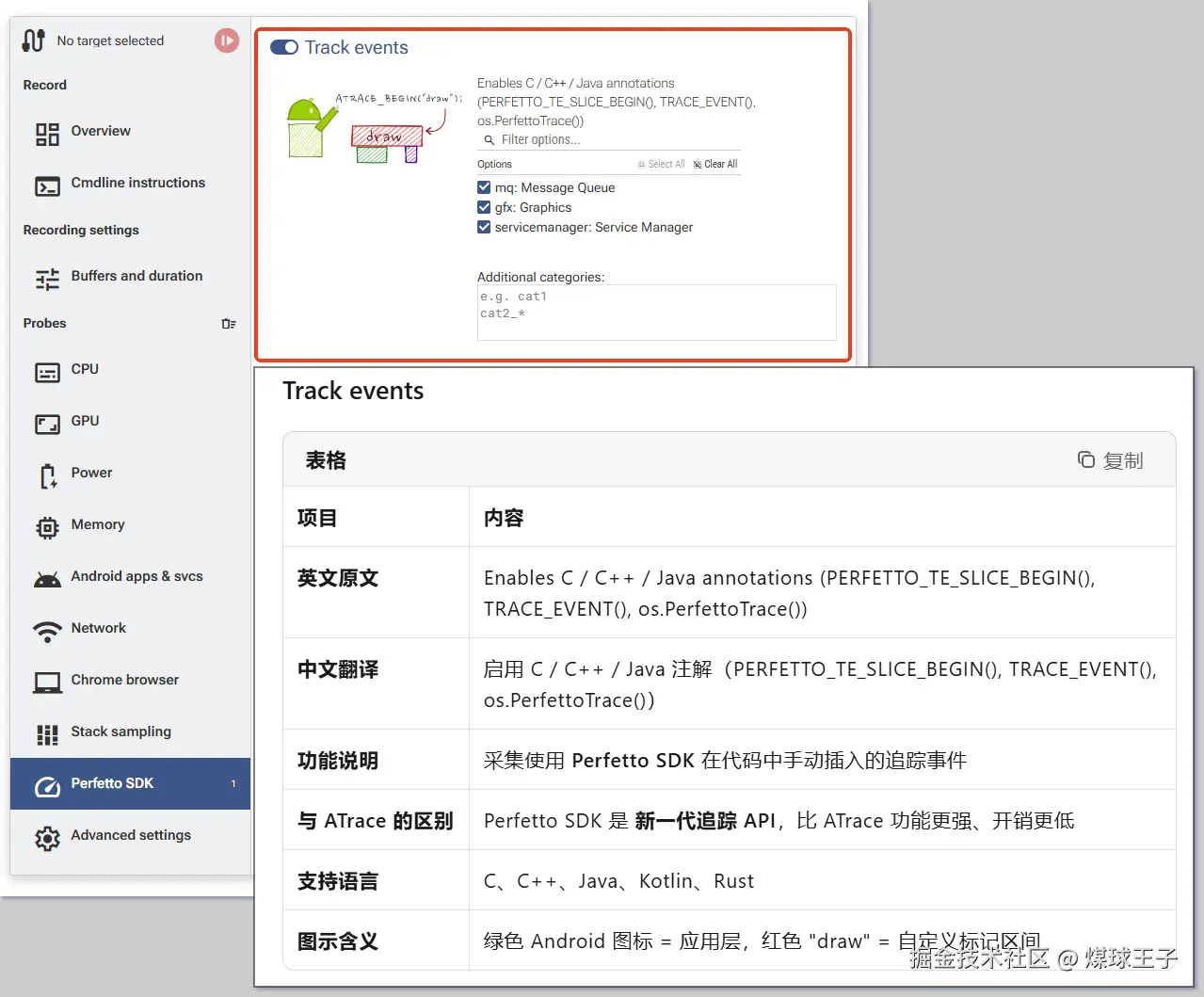Click Clear All options button
This screenshot has width=1204, height=997.
pyautogui.click(x=715, y=164)
